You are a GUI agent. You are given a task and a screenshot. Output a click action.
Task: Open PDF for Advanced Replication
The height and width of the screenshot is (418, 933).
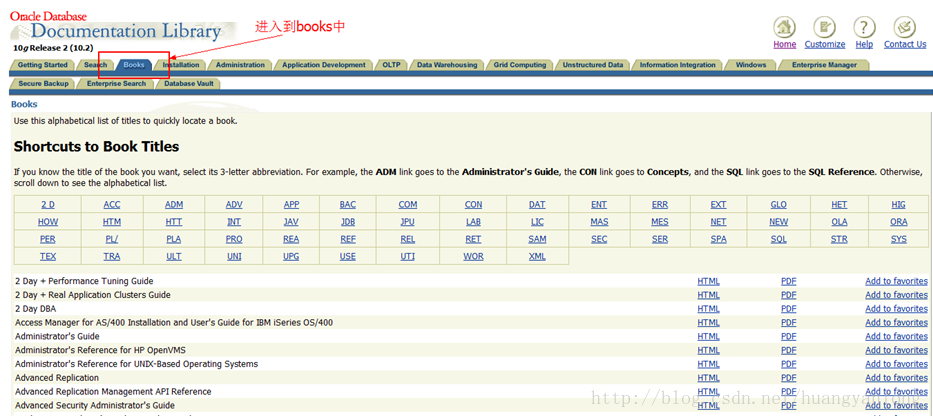[x=788, y=378]
